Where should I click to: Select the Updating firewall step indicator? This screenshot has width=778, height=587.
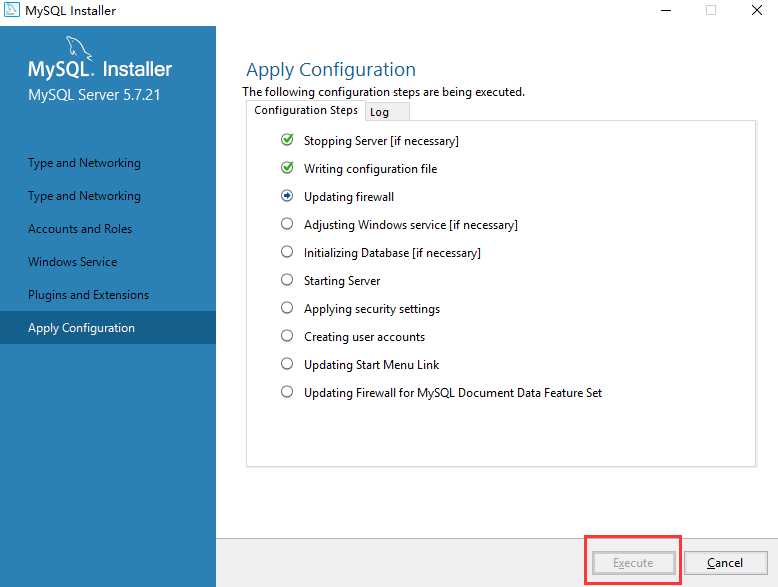point(287,196)
